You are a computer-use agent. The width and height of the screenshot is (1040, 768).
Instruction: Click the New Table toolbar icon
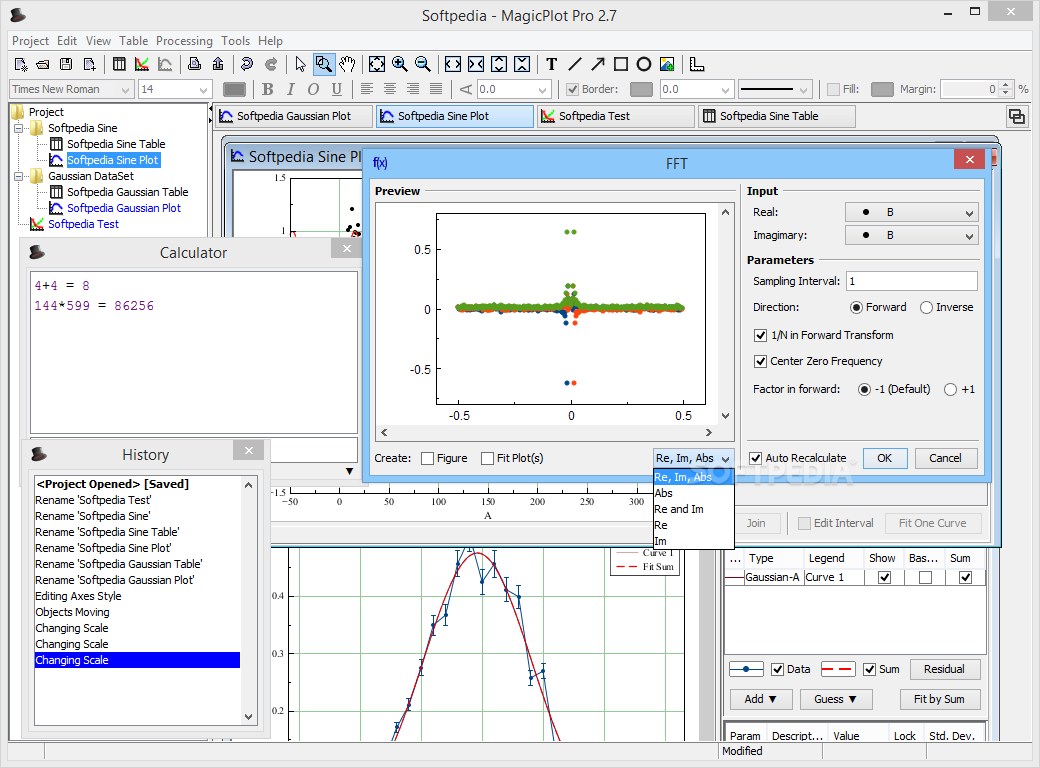tap(119, 64)
